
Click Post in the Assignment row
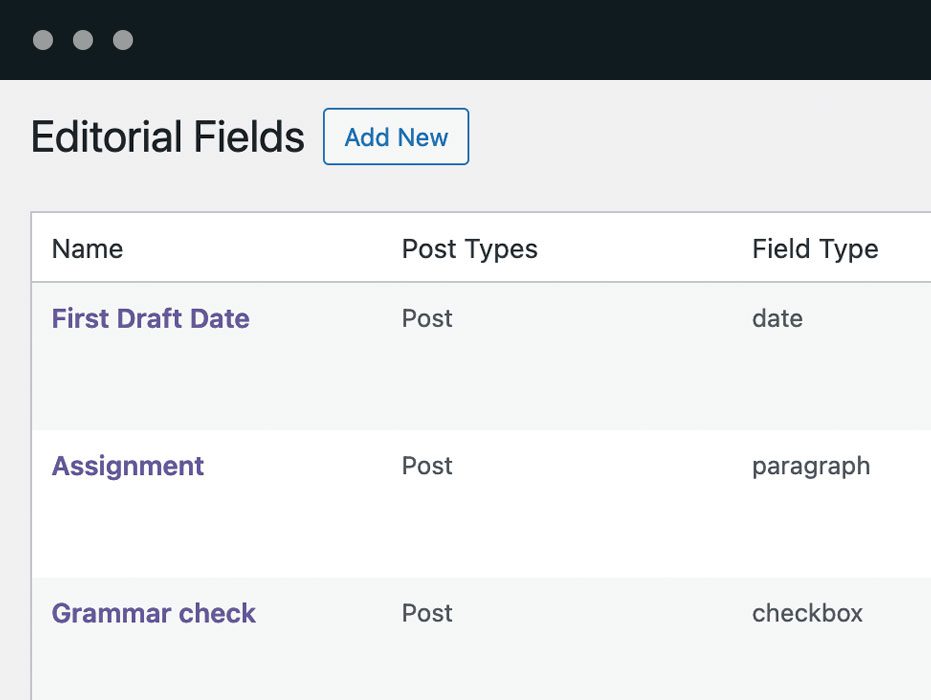427,466
